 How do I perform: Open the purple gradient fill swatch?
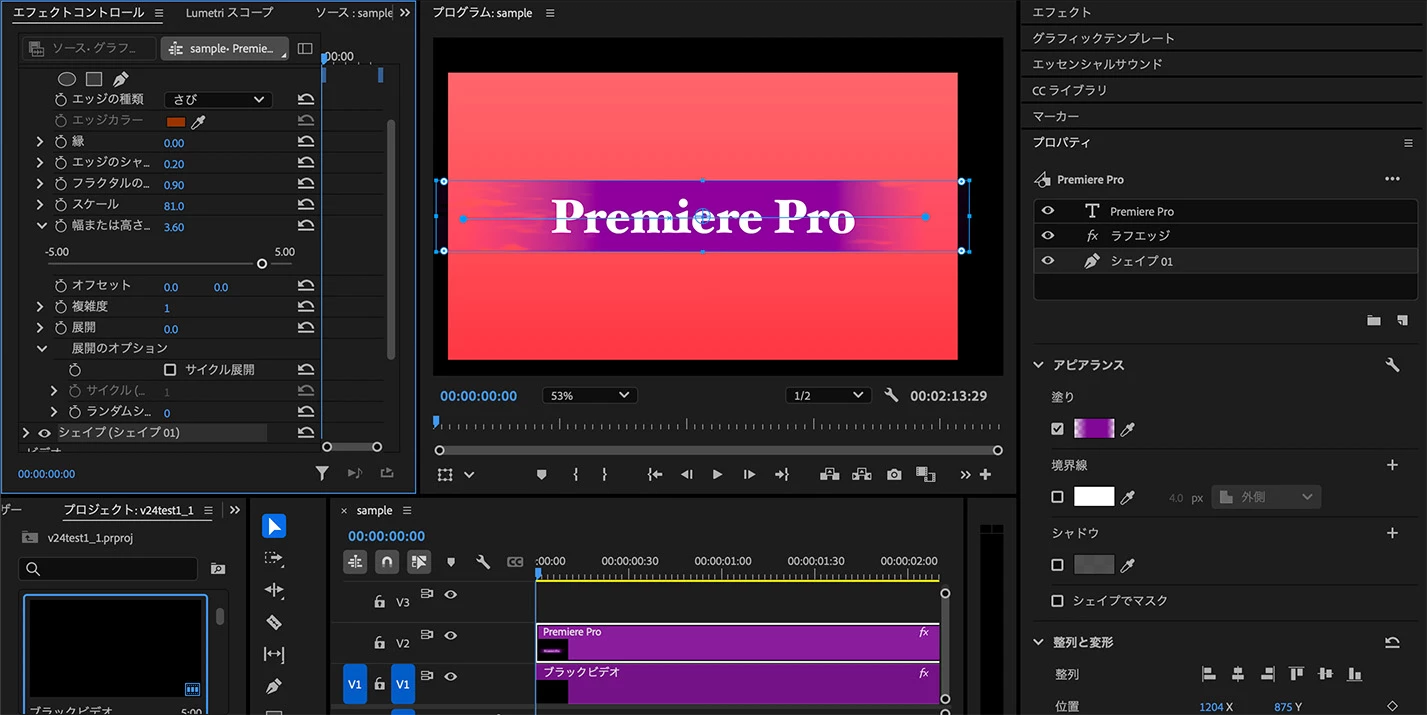[x=1094, y=429]
